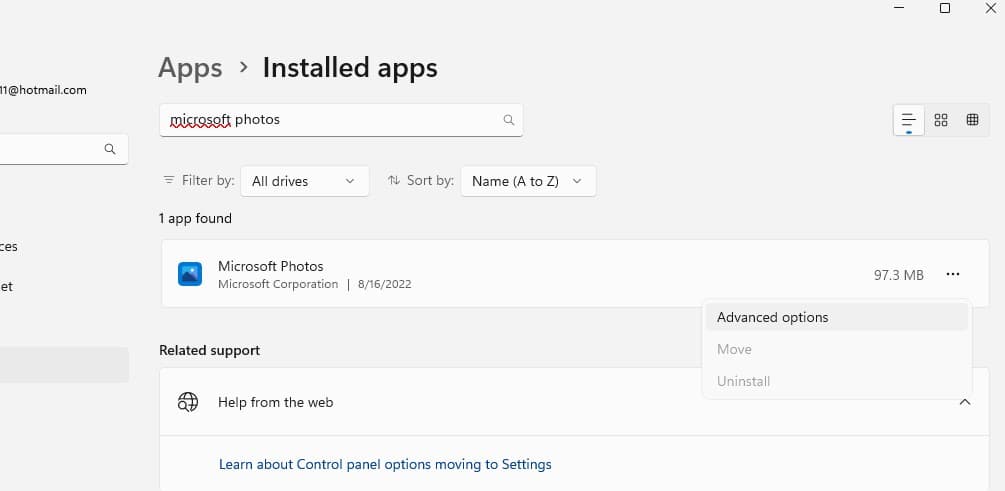The width and height of the screenshot is (1005, 491).
Task: Open the Sort by Name (A to Z) dropdown
Action: [x=528, y=181]
